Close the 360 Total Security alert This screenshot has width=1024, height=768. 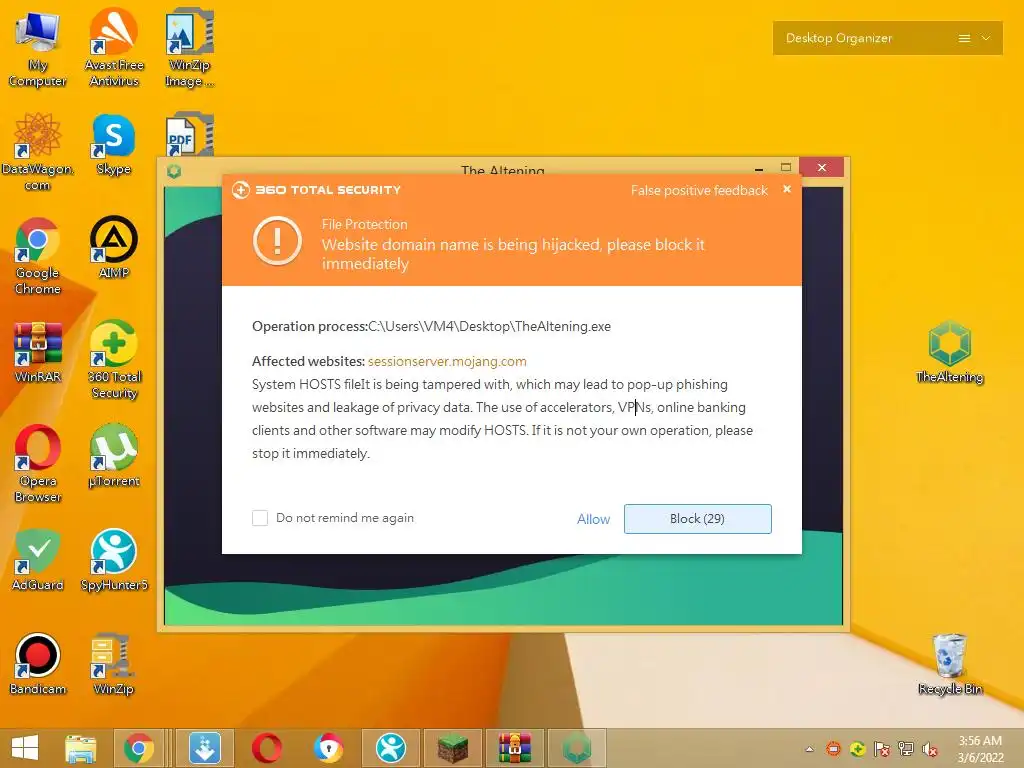click(787, 189)
